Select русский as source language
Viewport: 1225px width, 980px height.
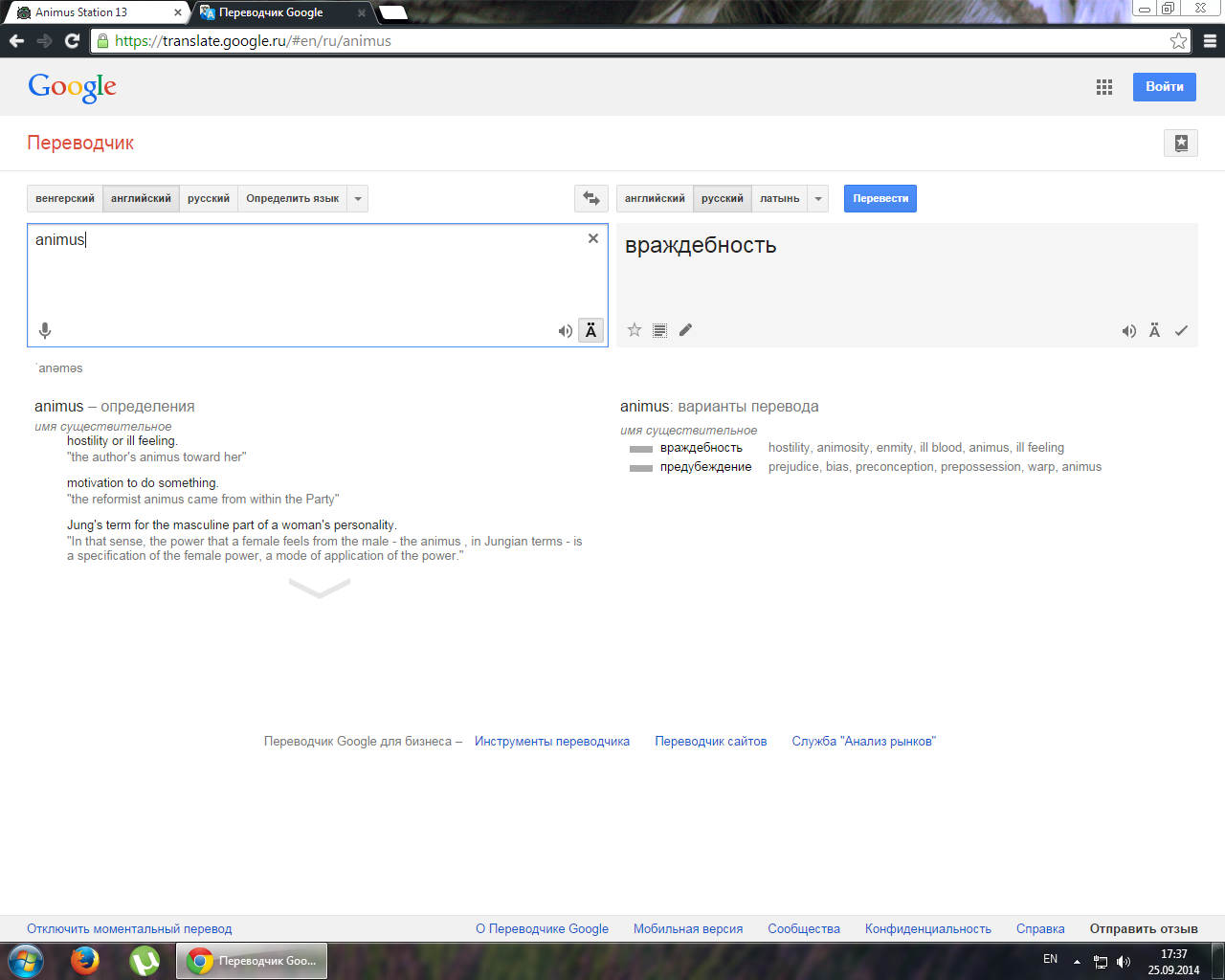(x=209, y=198)
